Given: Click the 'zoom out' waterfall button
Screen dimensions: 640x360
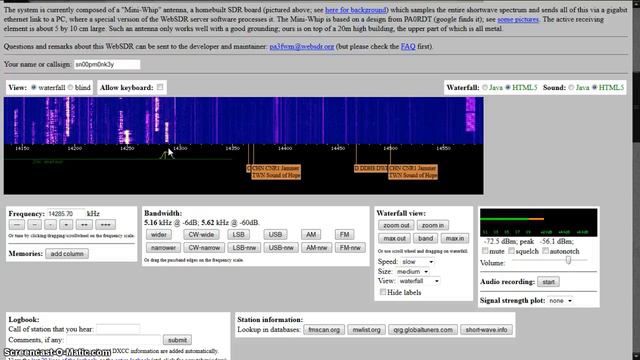Looking at the screenshot, I should tap(396, 225).
